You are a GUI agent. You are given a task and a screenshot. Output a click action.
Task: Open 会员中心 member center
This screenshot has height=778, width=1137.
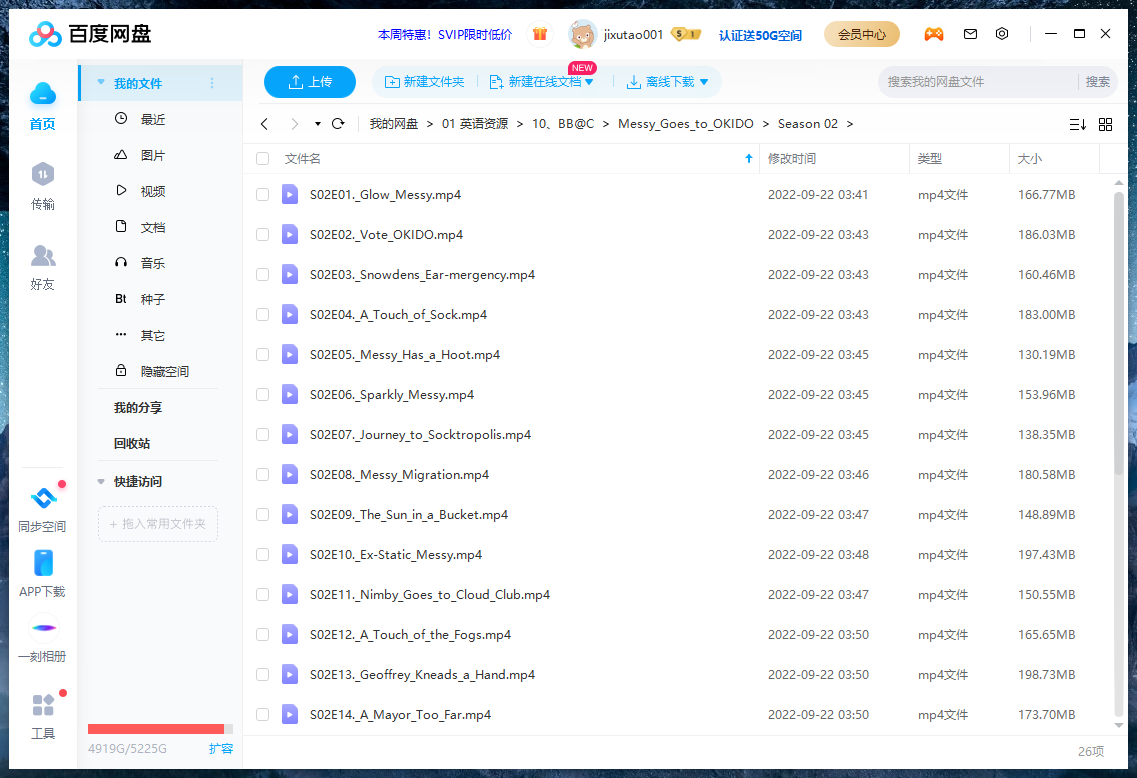click(861, 34)
